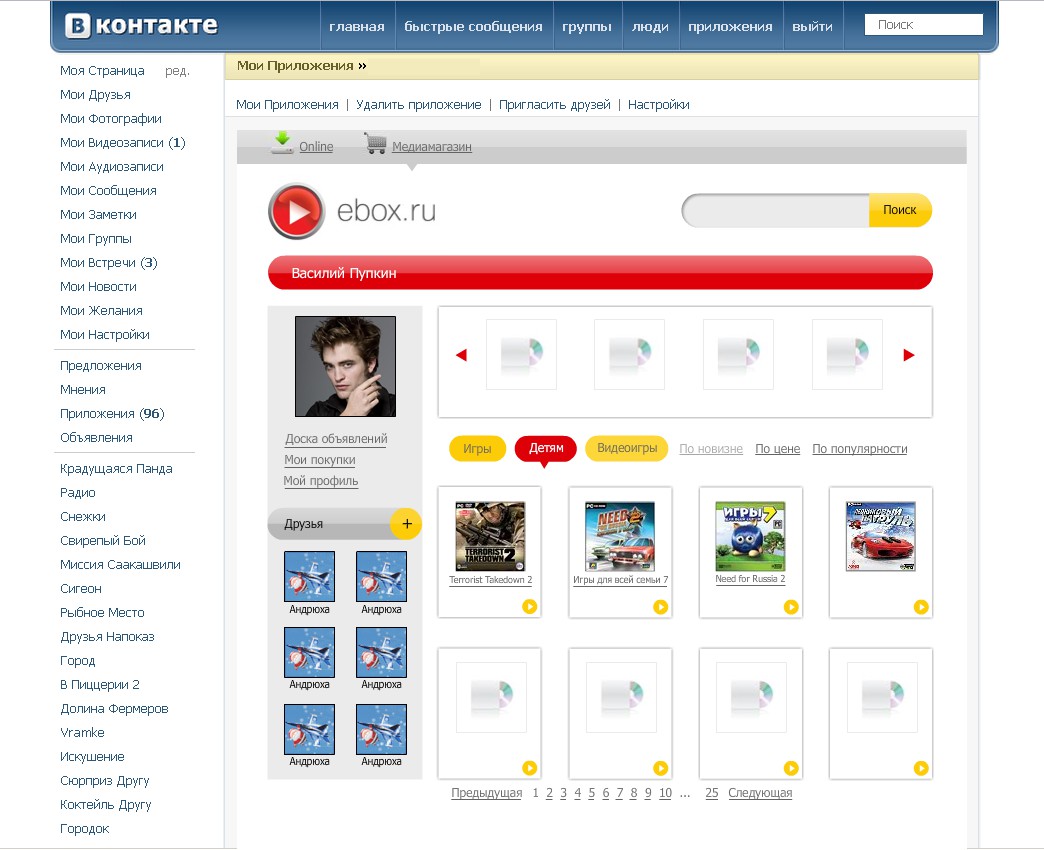Open люди in the top menu
Viewport: 1044px width, 850px height.
[651, 27]
